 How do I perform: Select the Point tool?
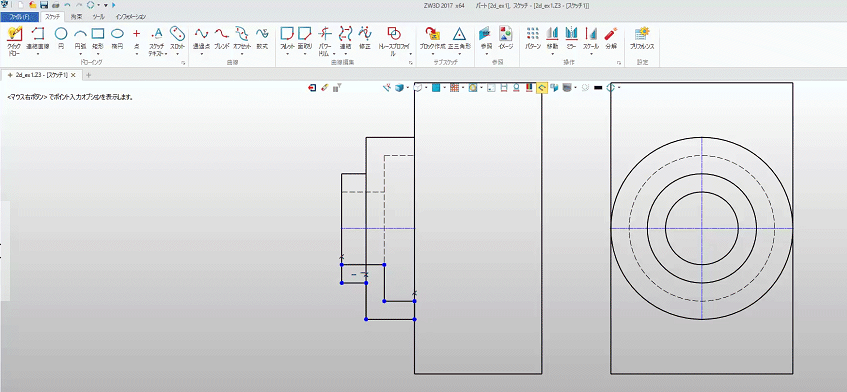[137, 39]
